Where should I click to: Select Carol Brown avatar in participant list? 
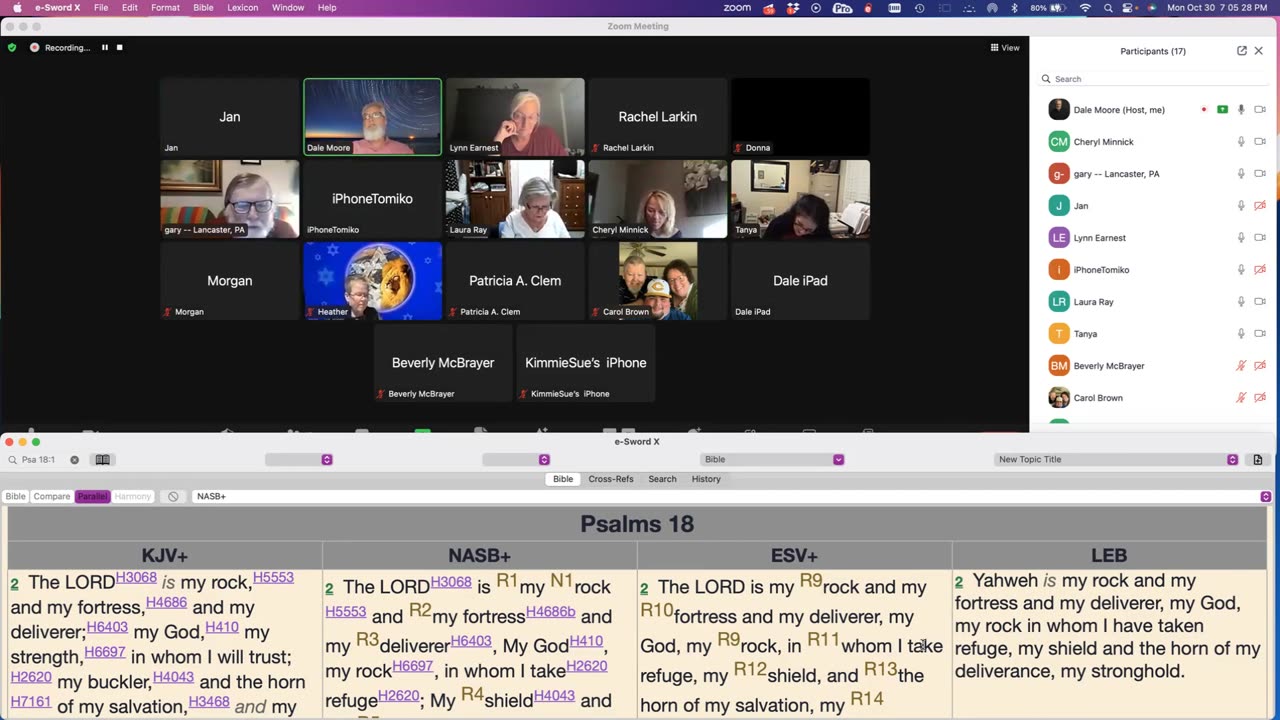tap(1059, 398)
